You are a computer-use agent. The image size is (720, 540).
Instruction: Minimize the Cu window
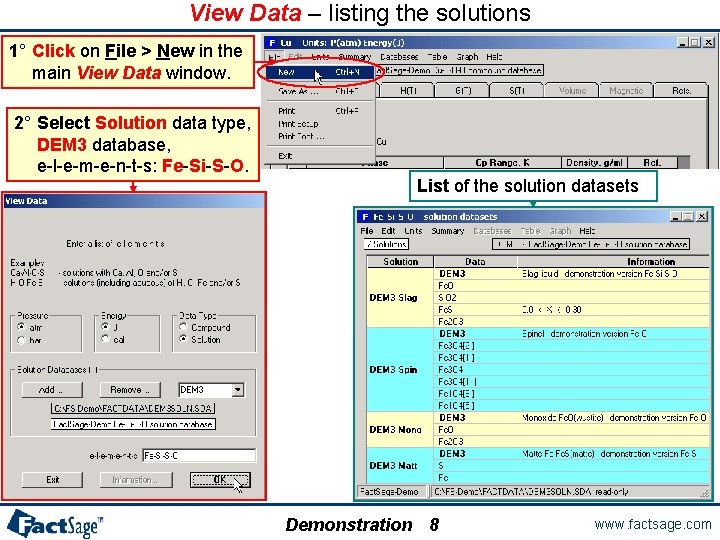pyautogui.click(x=682, y=43)
